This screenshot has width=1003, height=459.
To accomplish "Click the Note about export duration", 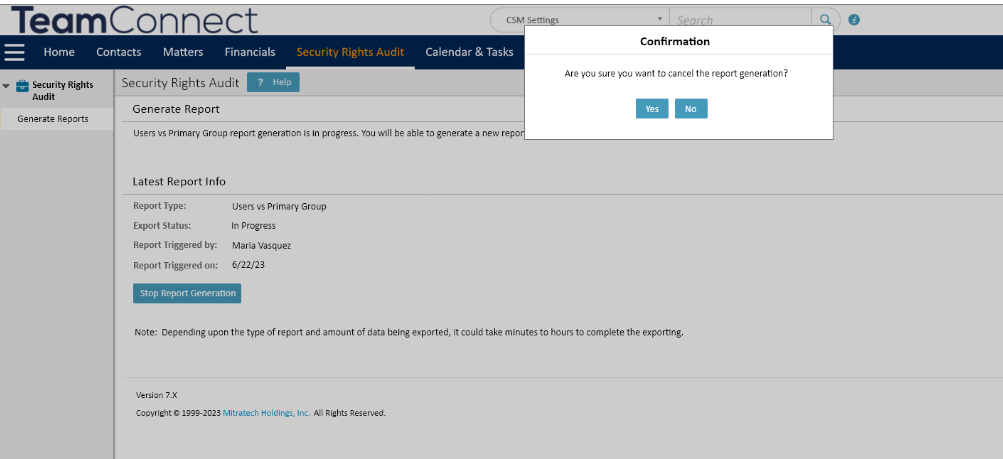I will pyautogui.click(x=409, y=332).
